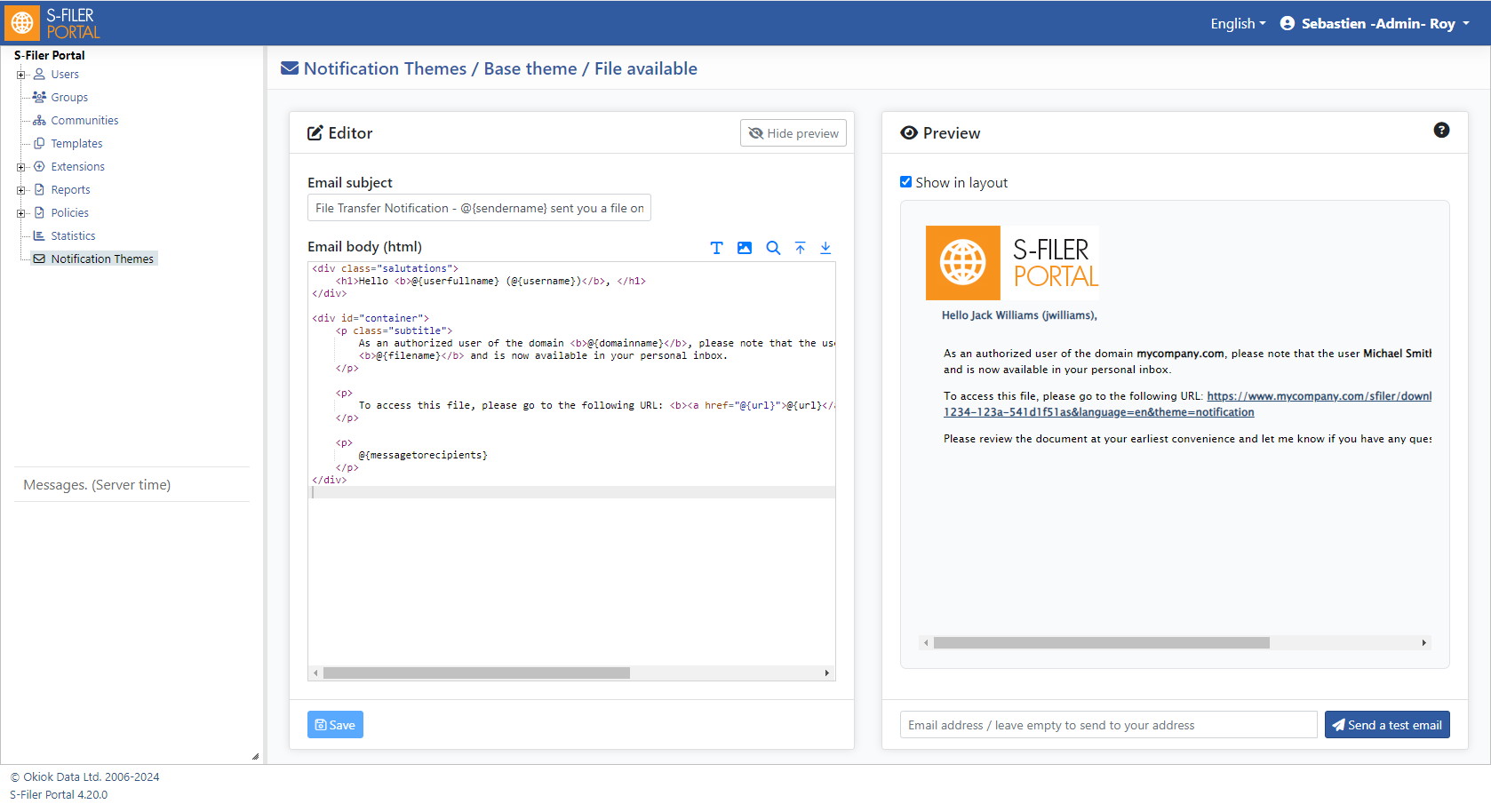Open the Base theme breadcrumb link
The height and width of the screenshot is (812, 1491).
[x=530, y=68]
